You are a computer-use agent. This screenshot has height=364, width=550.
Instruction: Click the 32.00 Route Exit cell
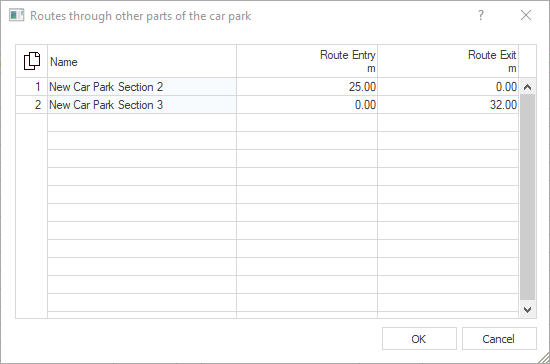[x=448, y=105]
